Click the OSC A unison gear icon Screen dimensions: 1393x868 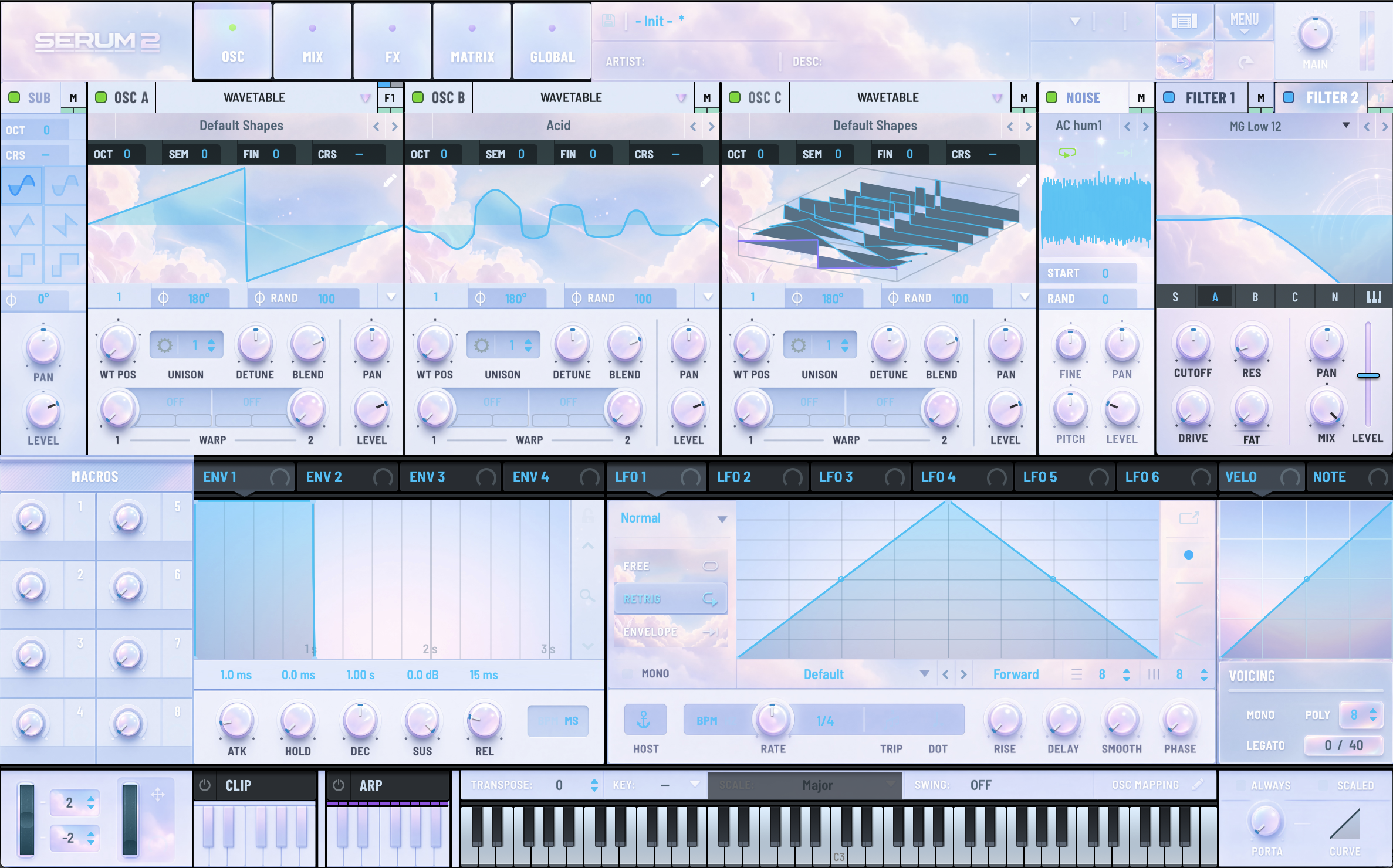point(165,345)
